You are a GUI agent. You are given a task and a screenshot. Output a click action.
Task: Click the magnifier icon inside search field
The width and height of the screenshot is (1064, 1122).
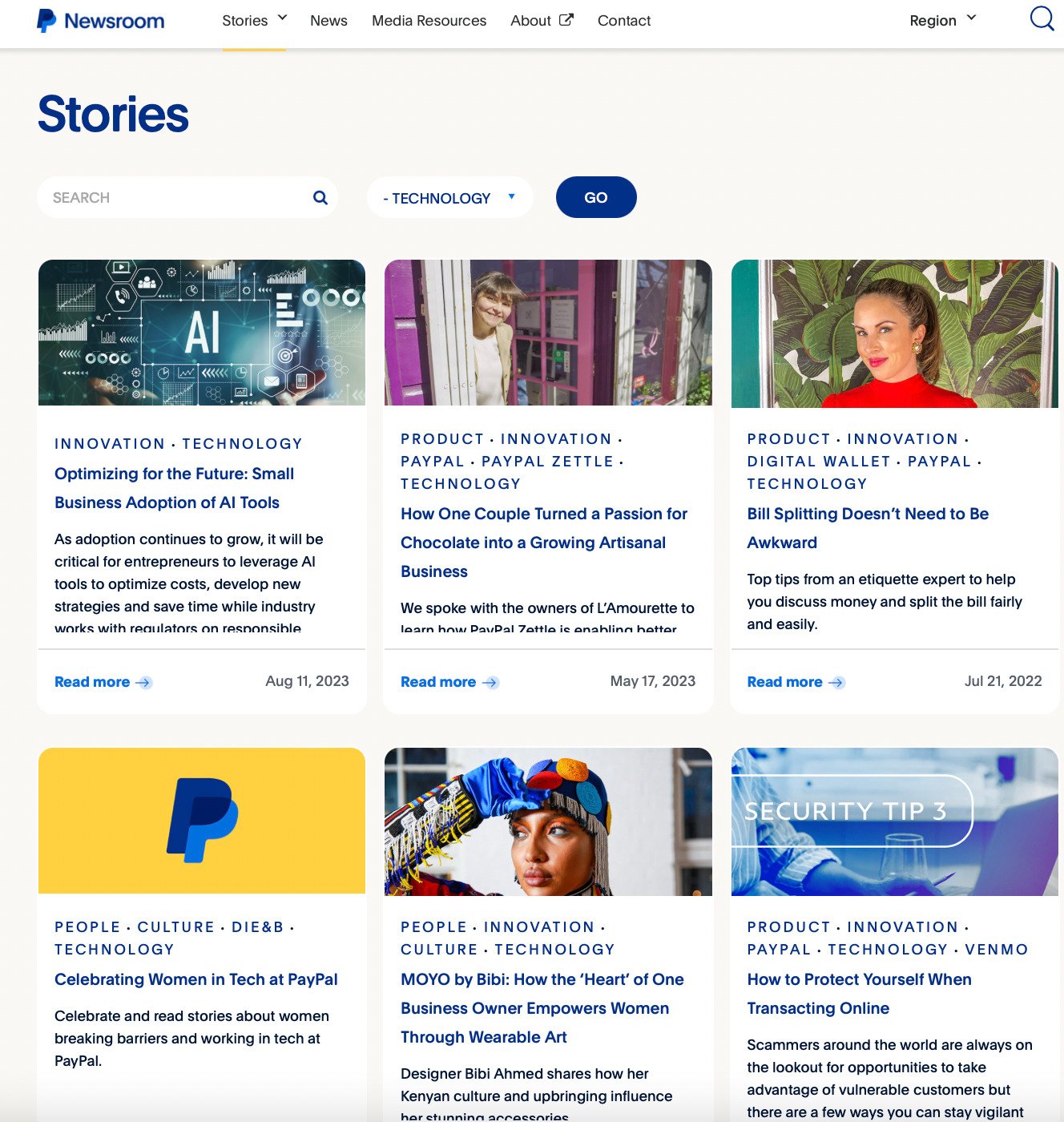[320, 198]
